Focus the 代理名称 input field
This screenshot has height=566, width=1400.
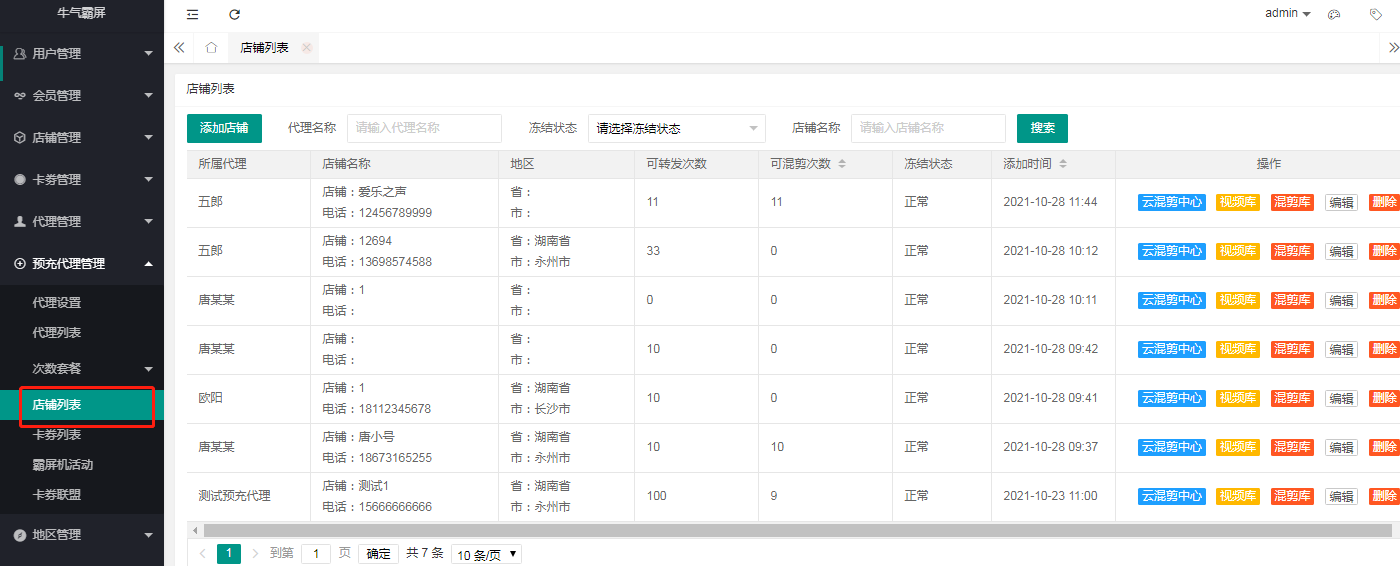(x=424, y=128)
